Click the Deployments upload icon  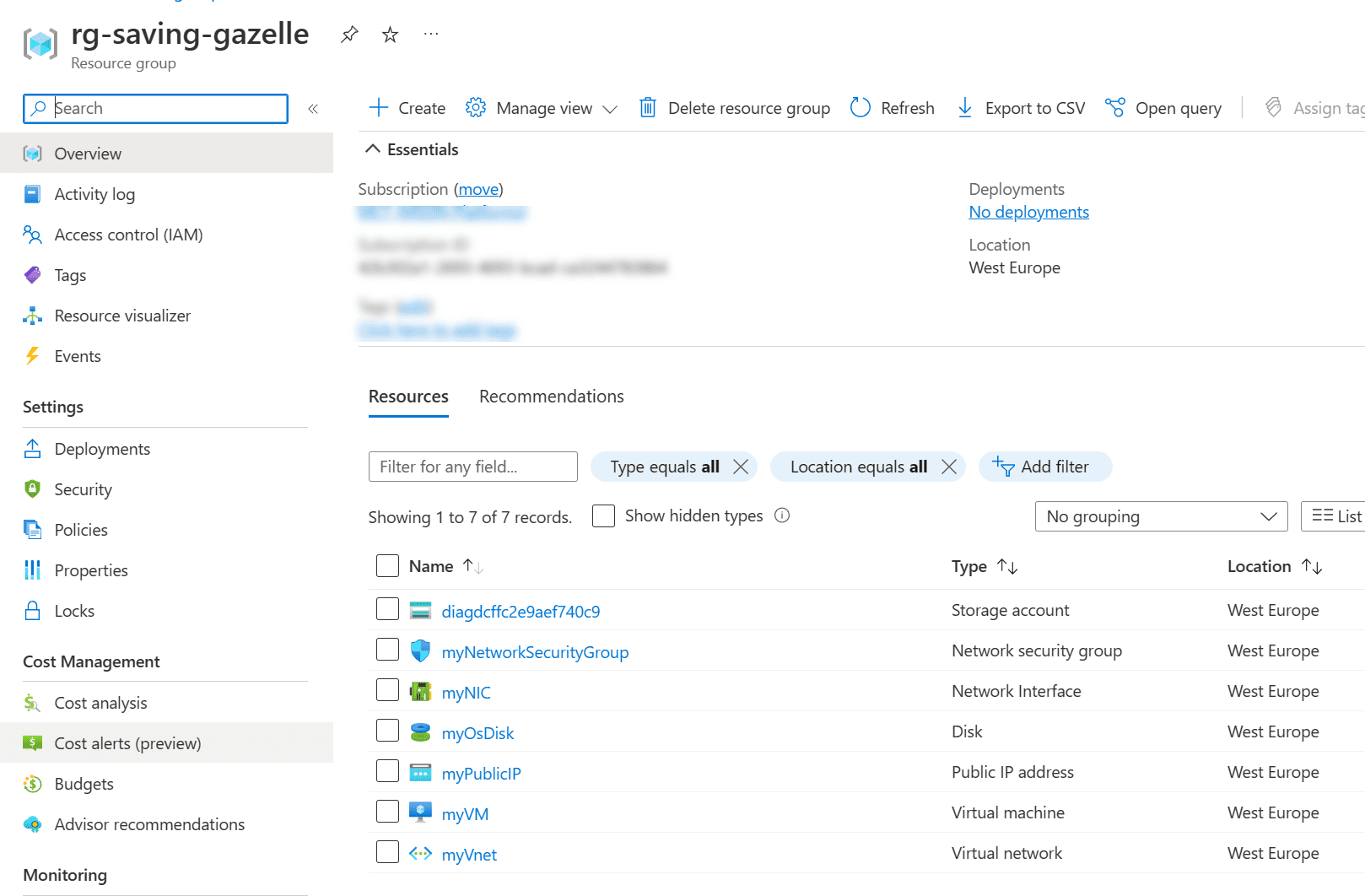(x=32, y=449)
